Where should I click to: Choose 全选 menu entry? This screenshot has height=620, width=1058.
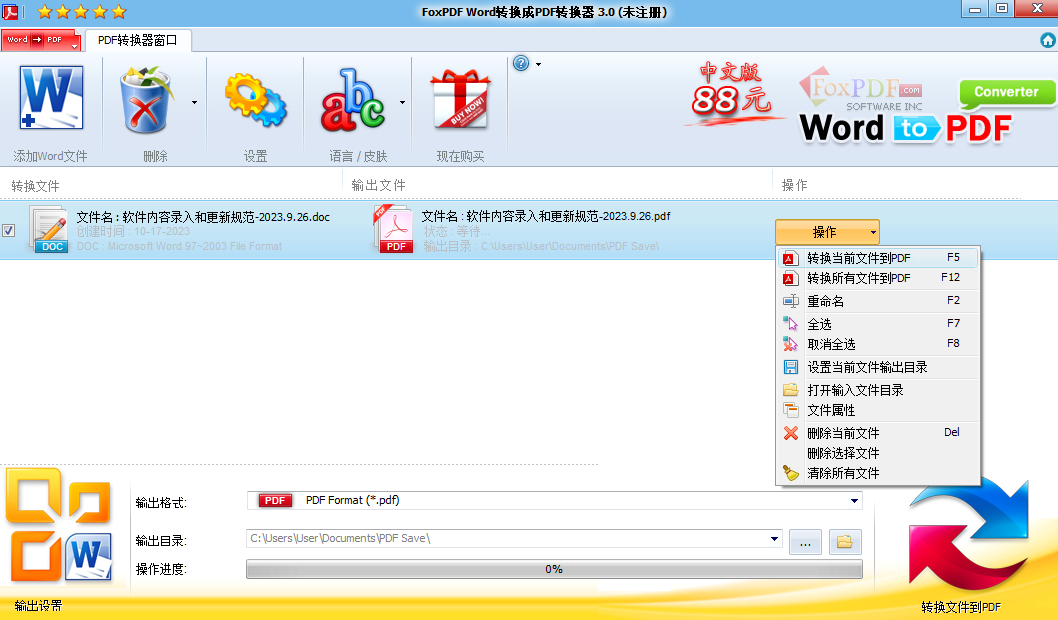(878, 324)
